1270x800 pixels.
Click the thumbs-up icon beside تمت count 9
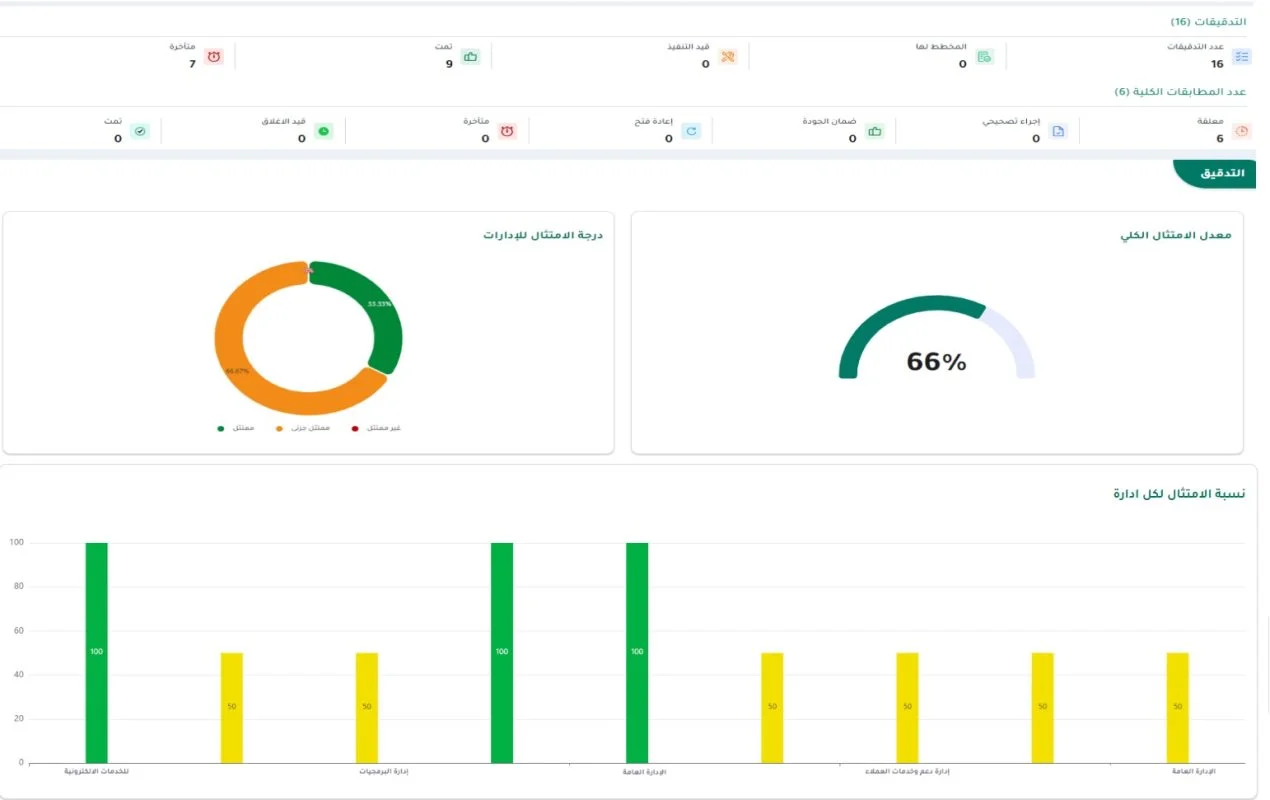point(470,57)
